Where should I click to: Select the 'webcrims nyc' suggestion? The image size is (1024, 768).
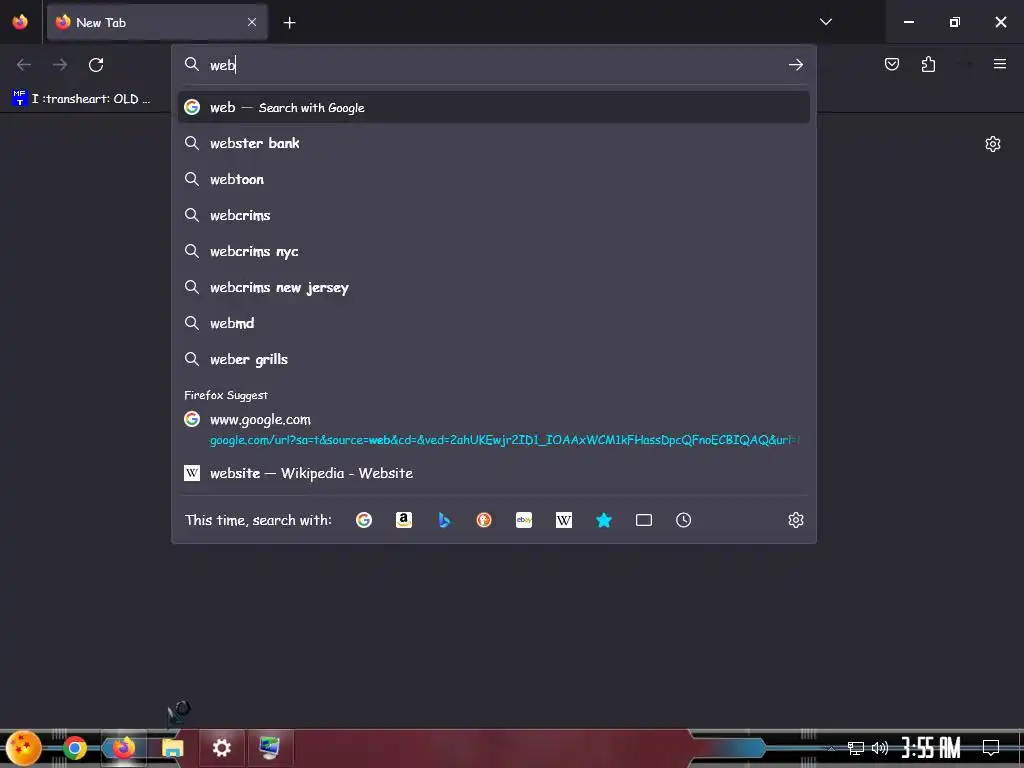pos(494,251)
